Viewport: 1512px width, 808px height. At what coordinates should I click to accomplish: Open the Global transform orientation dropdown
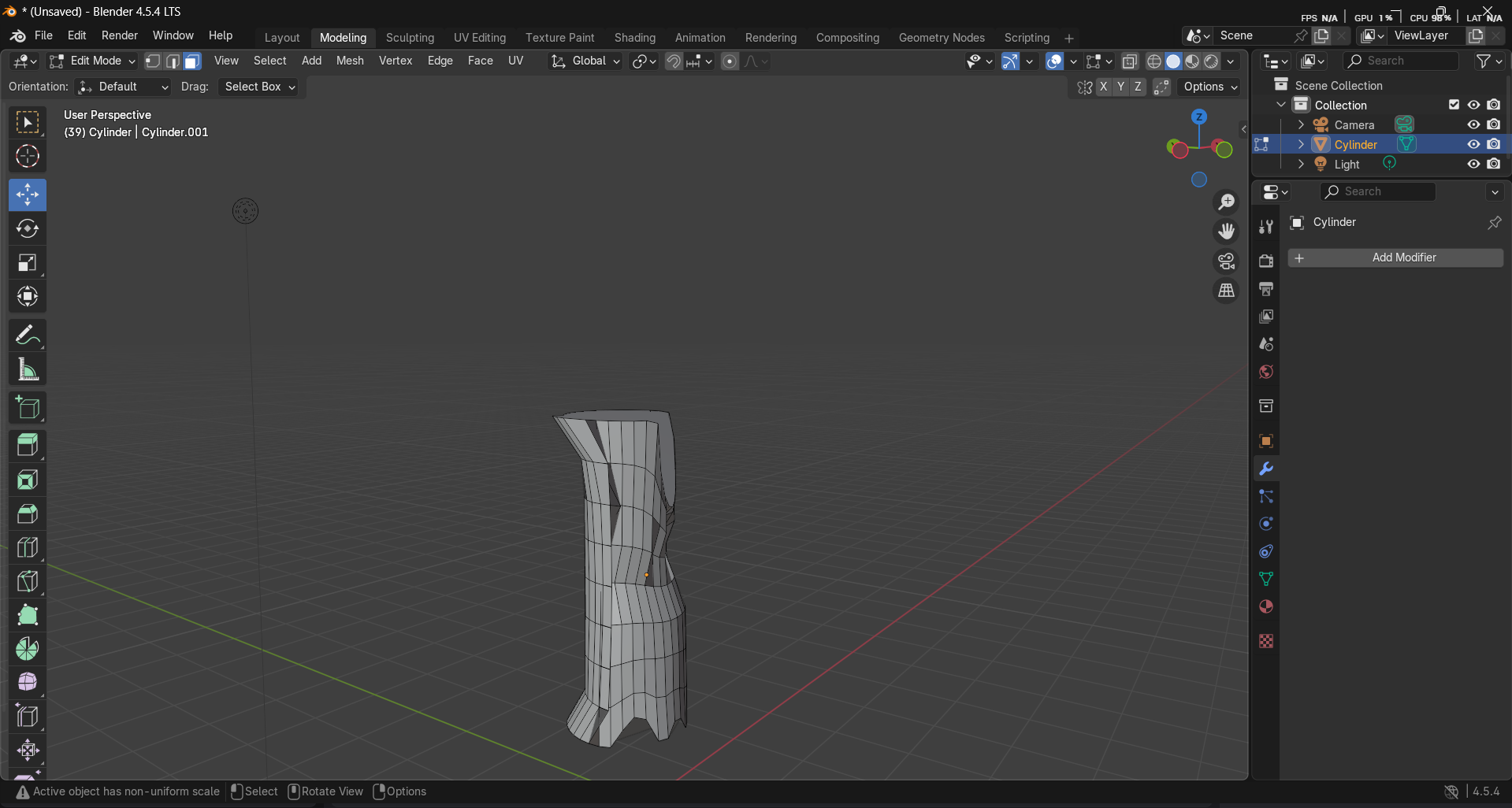[x=587, y=61]
